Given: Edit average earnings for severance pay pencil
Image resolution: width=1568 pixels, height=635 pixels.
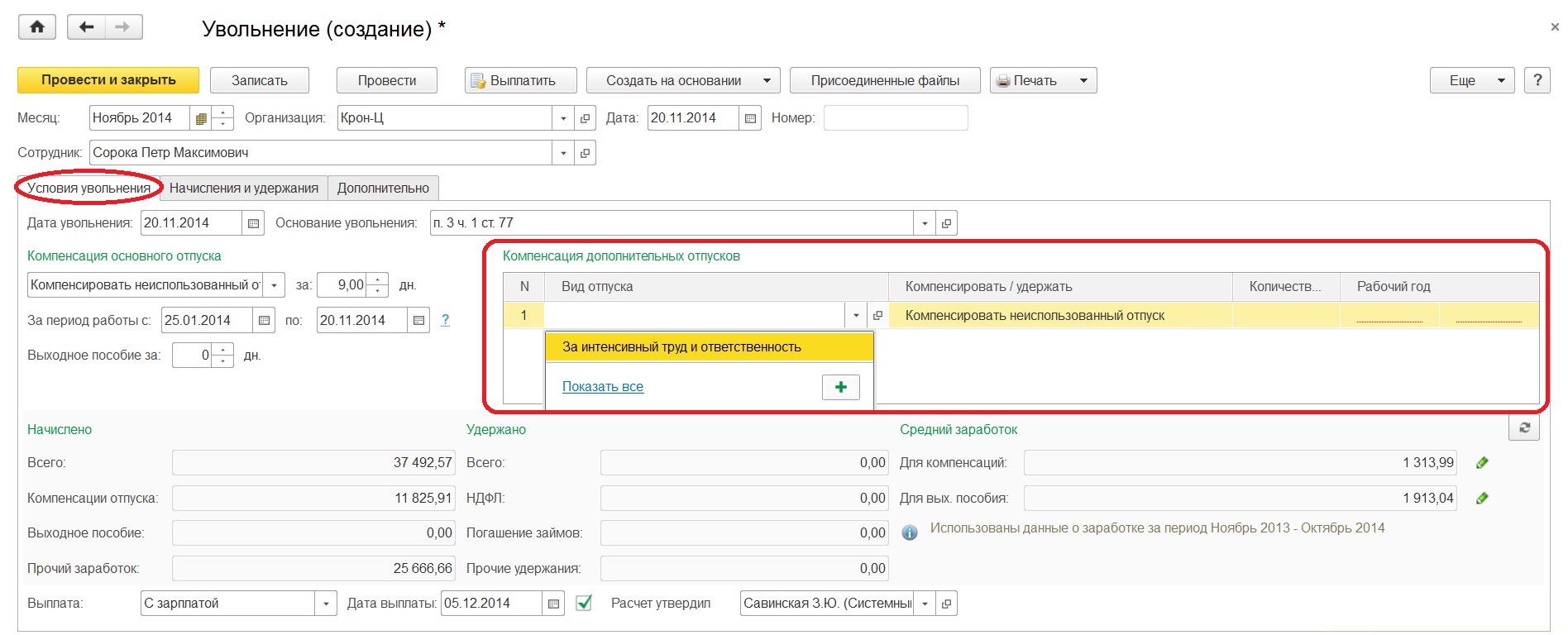Looking at the screenshot, I should point(1482,499).
